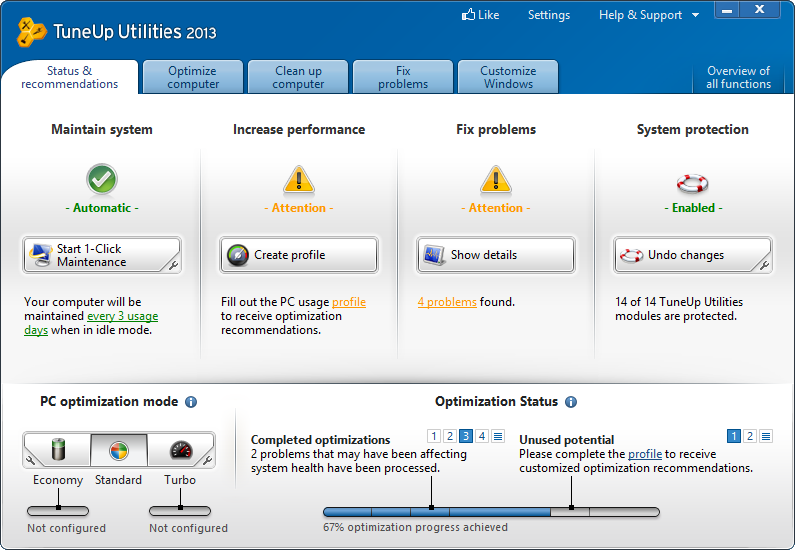Switch to Optimize computer tab
The width and height of the screenshot is (795, 550).
193,77
